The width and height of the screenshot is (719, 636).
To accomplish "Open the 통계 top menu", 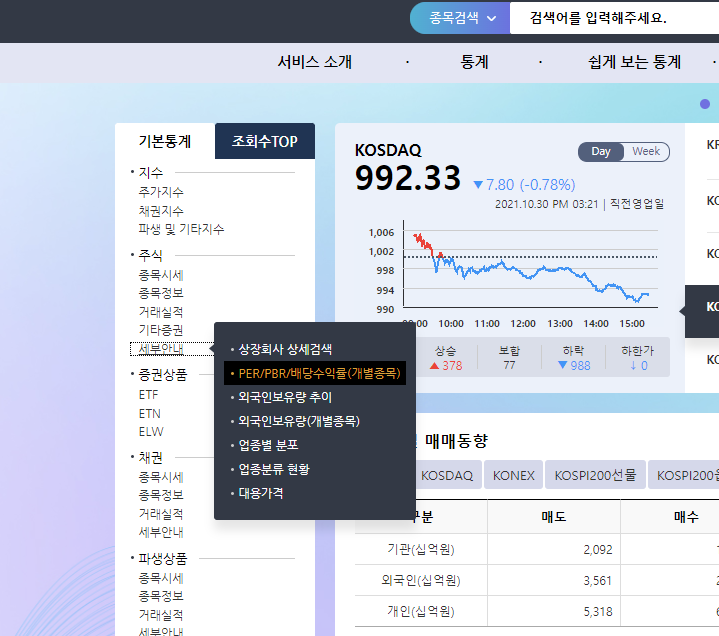I will pyautogui.click(x=474, y=62).
